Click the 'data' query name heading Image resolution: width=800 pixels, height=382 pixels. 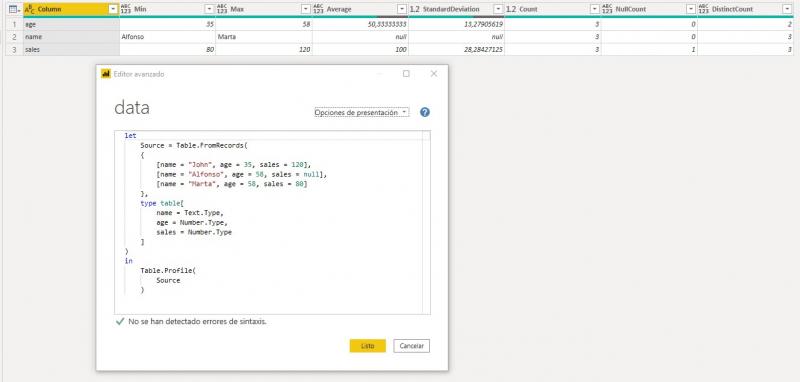(132, 108)
